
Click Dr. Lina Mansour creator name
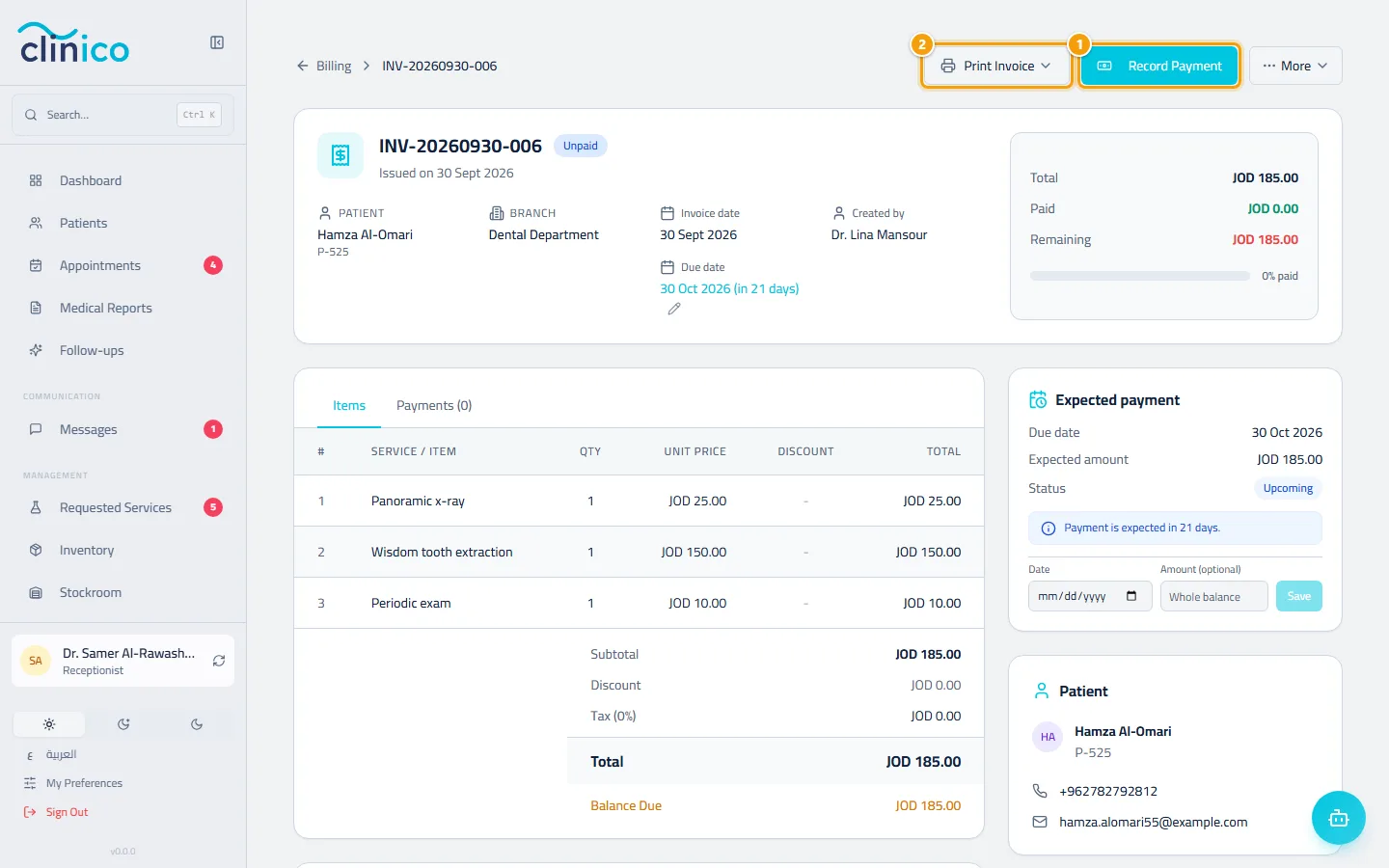point(879,234)
